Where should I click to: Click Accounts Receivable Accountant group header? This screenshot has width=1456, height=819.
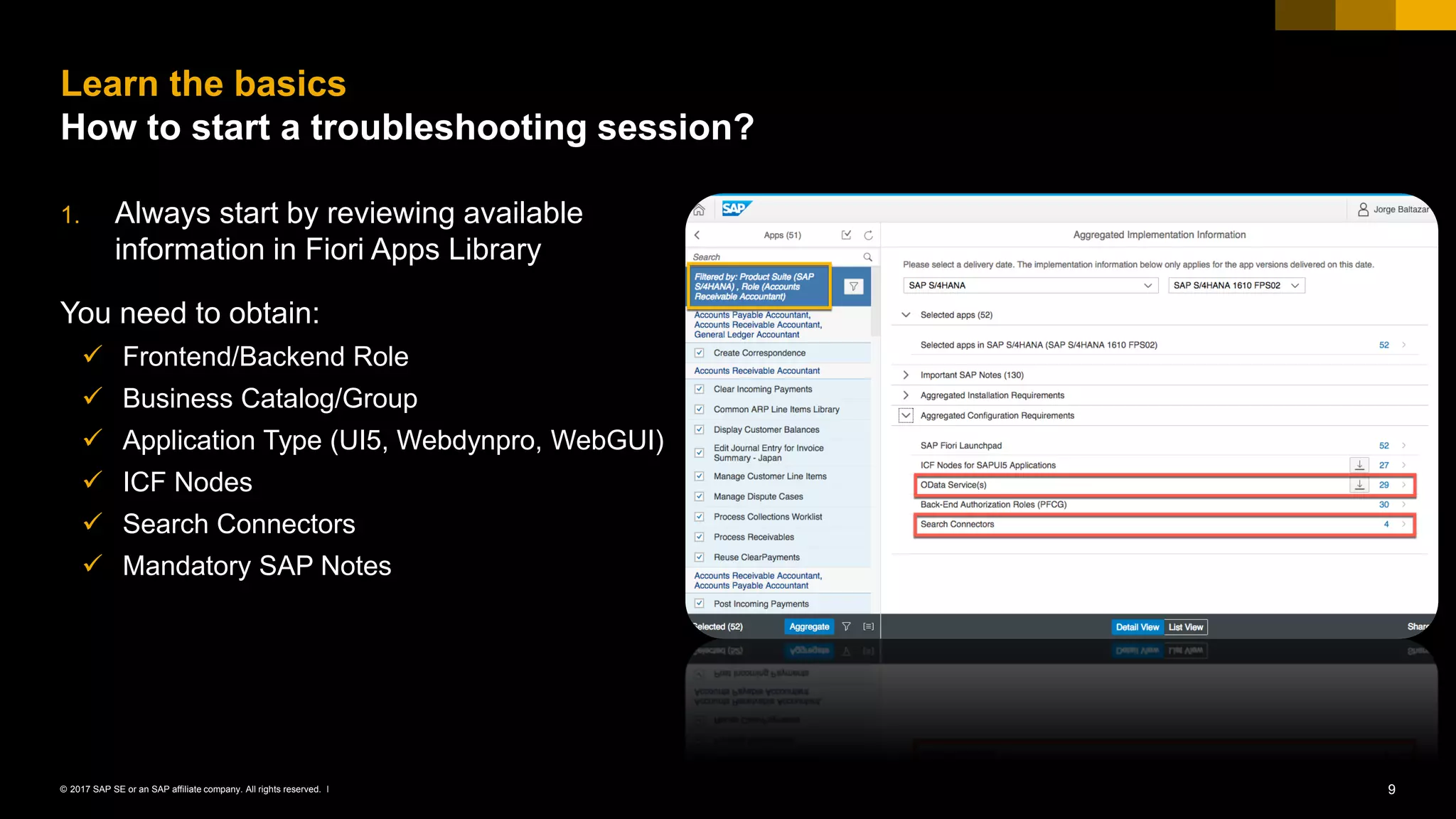pos(757,370)
